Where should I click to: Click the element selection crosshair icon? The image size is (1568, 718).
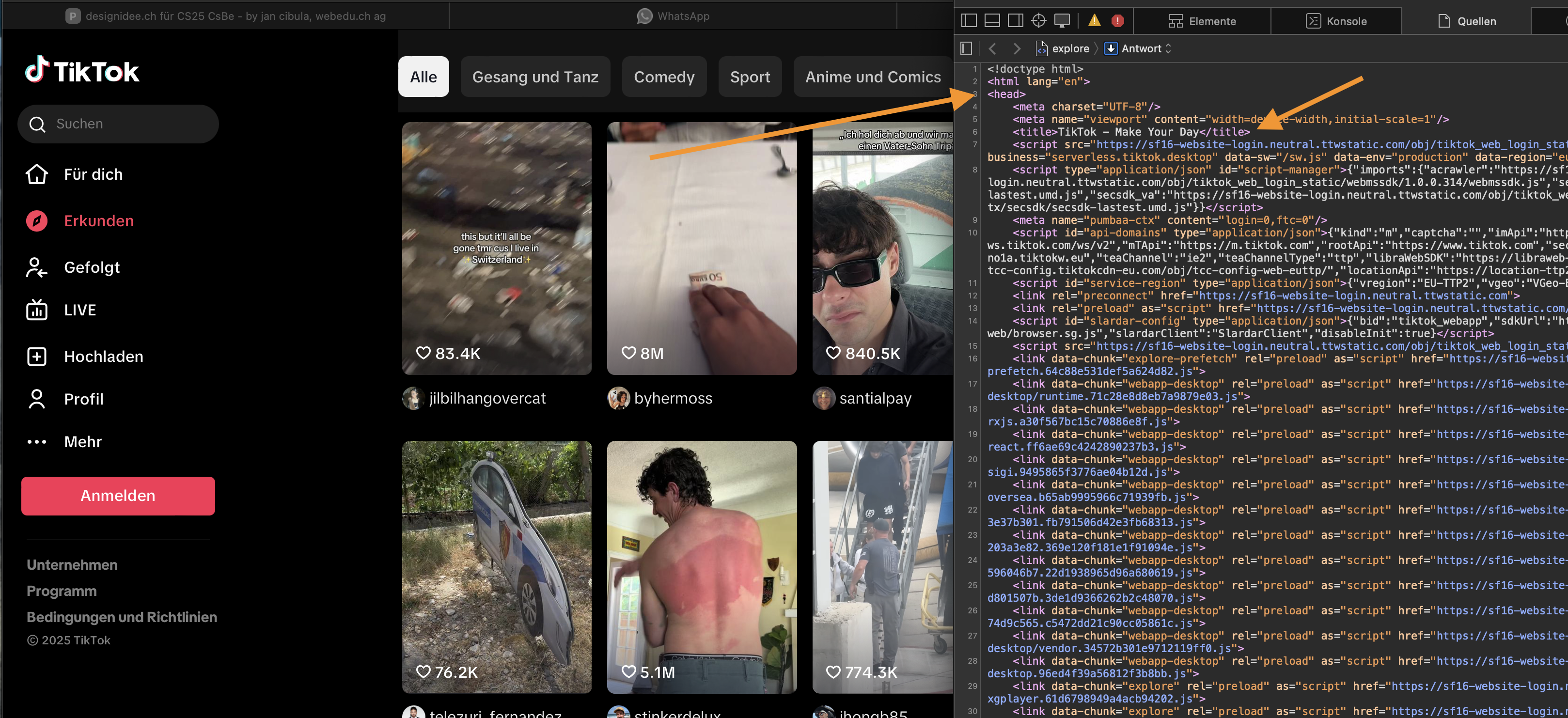(x=1038, y=21)
